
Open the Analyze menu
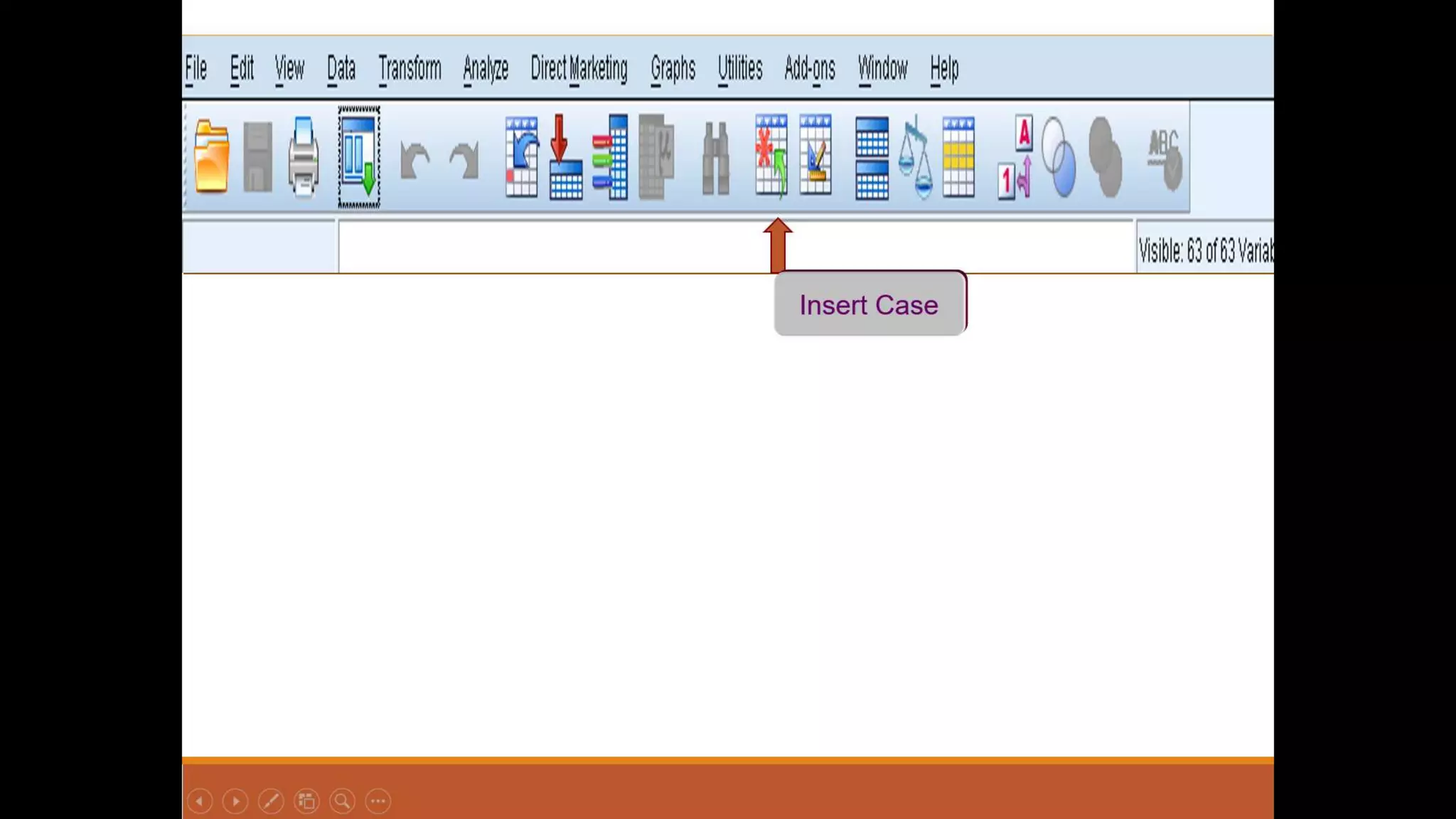point(486,69)
